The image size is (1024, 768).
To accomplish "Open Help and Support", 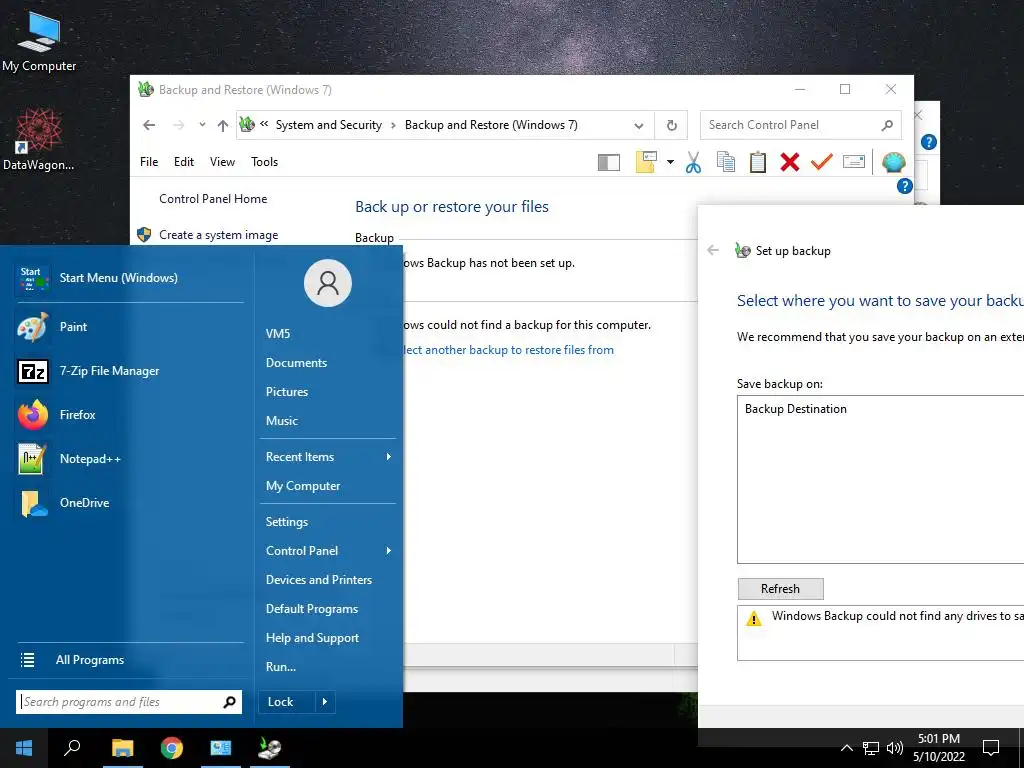I will [x=312, y=638].
